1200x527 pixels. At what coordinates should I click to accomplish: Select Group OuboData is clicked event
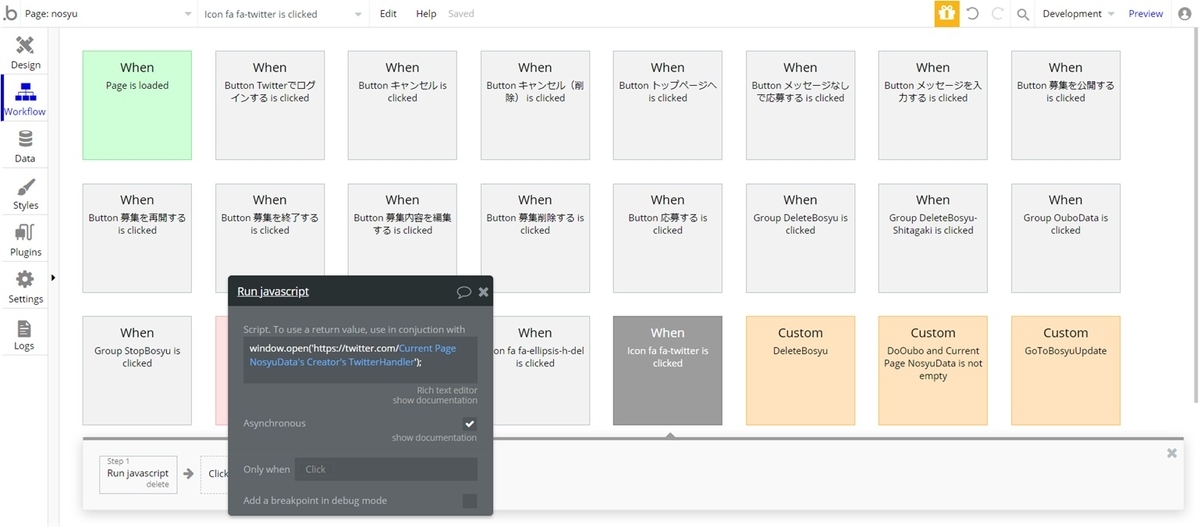point(1066,238)
